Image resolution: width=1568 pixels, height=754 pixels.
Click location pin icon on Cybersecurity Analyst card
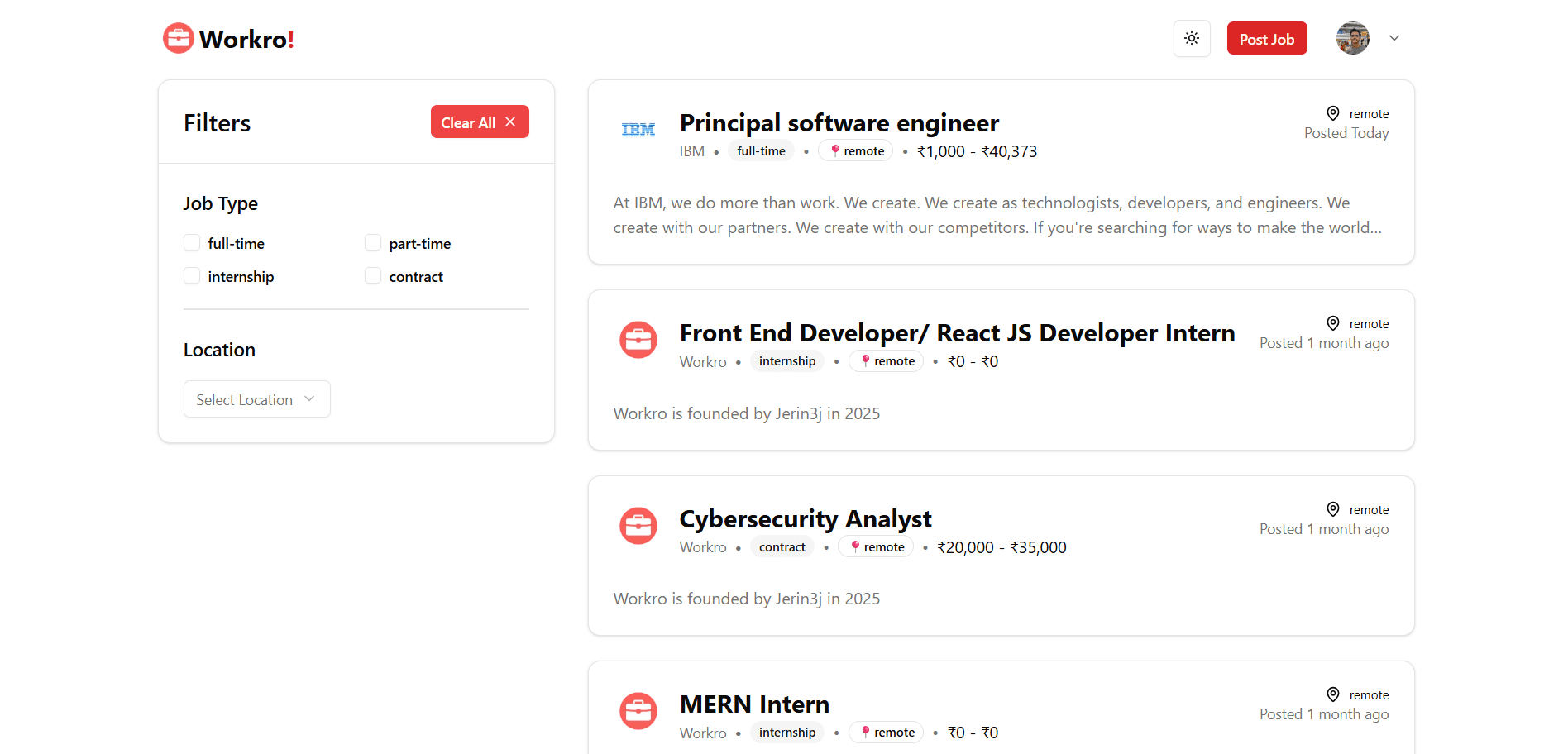(1332, 509)
